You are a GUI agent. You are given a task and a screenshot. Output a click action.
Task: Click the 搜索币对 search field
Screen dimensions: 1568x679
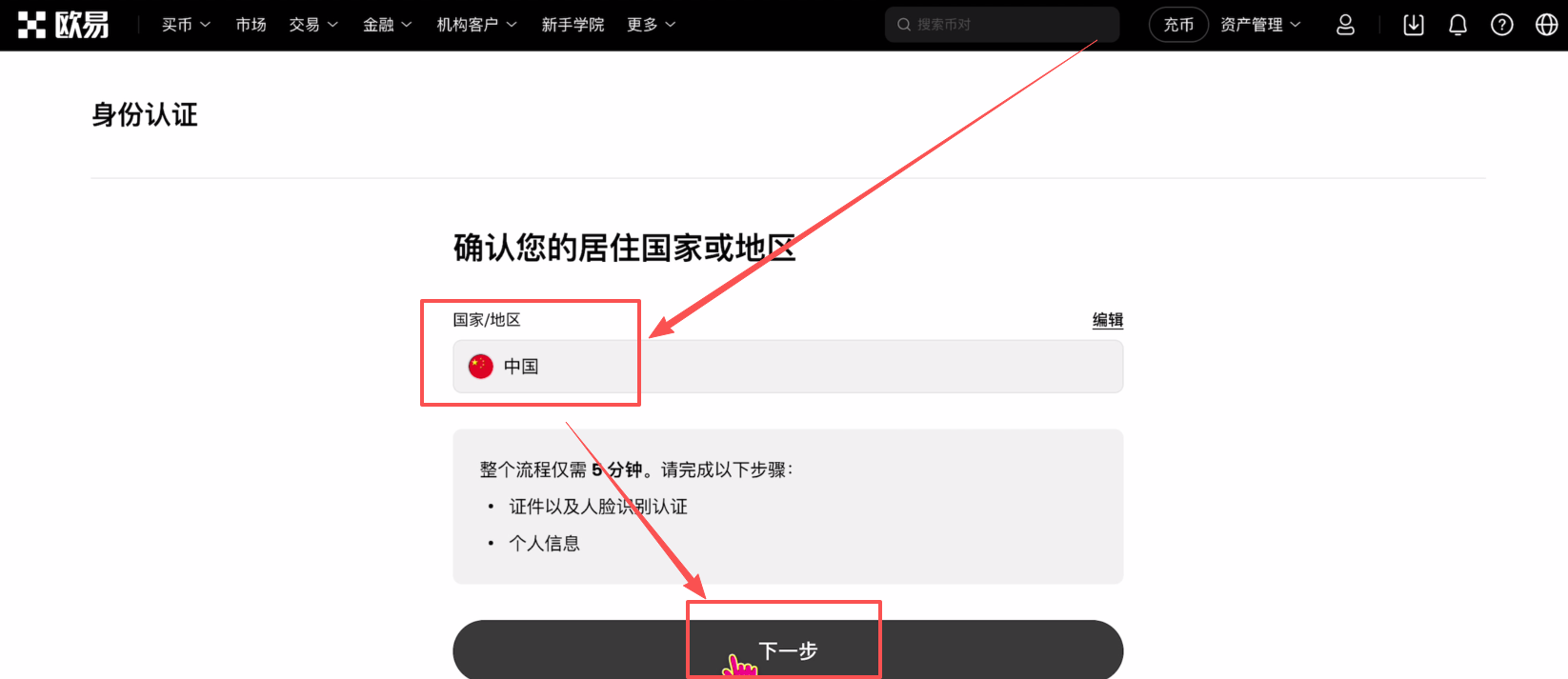[x=1002, y=25]
